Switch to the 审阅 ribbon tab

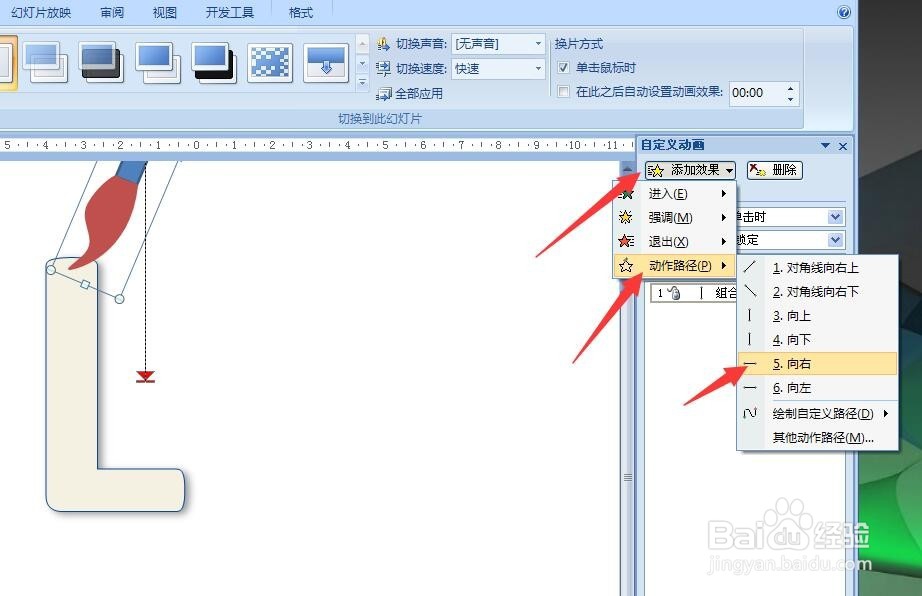point(111,12)
